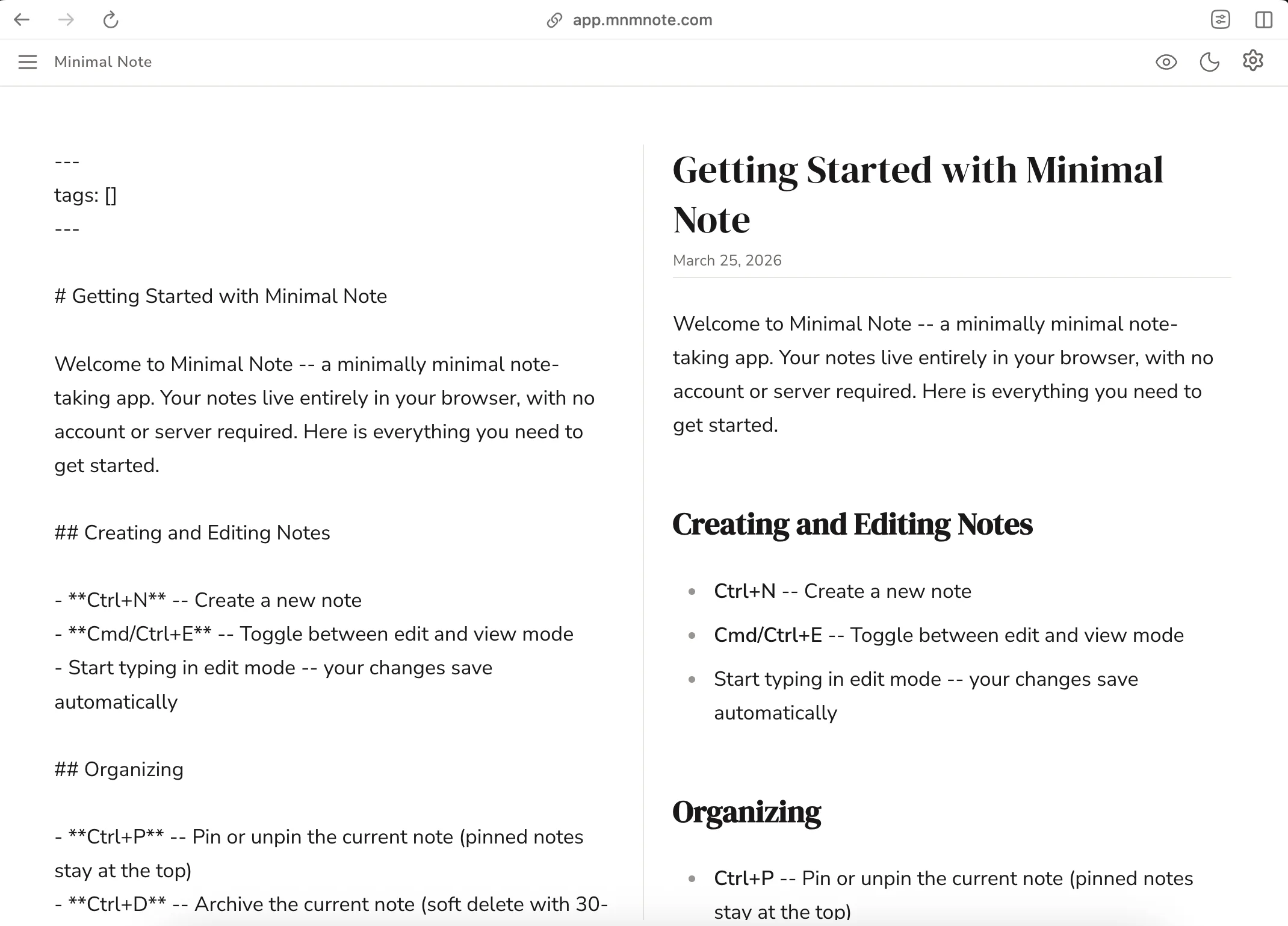Open the browser's tune/extensions icon

point(1221,19)
